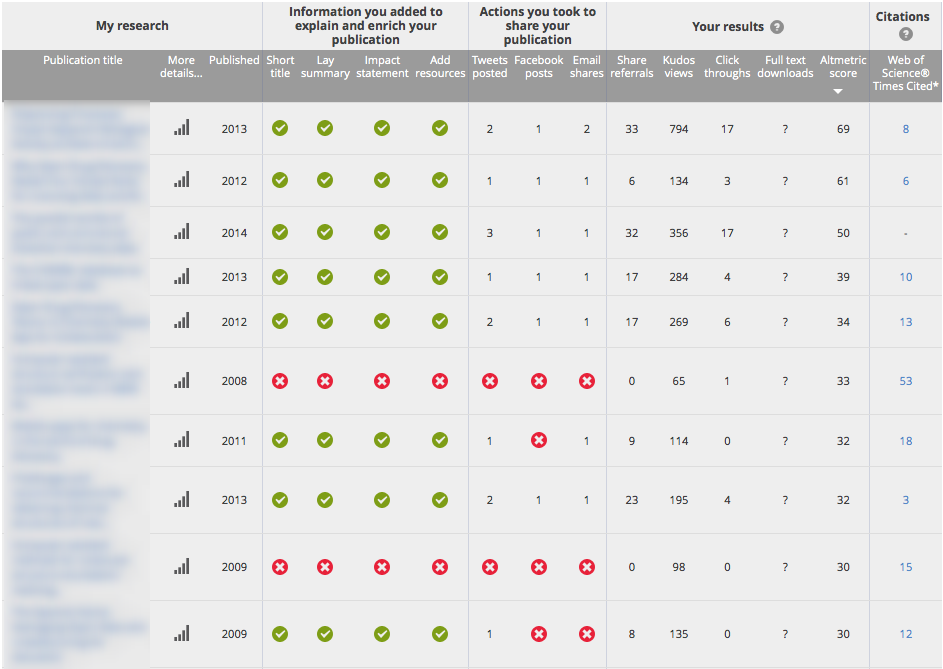Click red X under Short title for 2008 row
Viewport: 943px width, 669px height.
(x=280, y=381)
